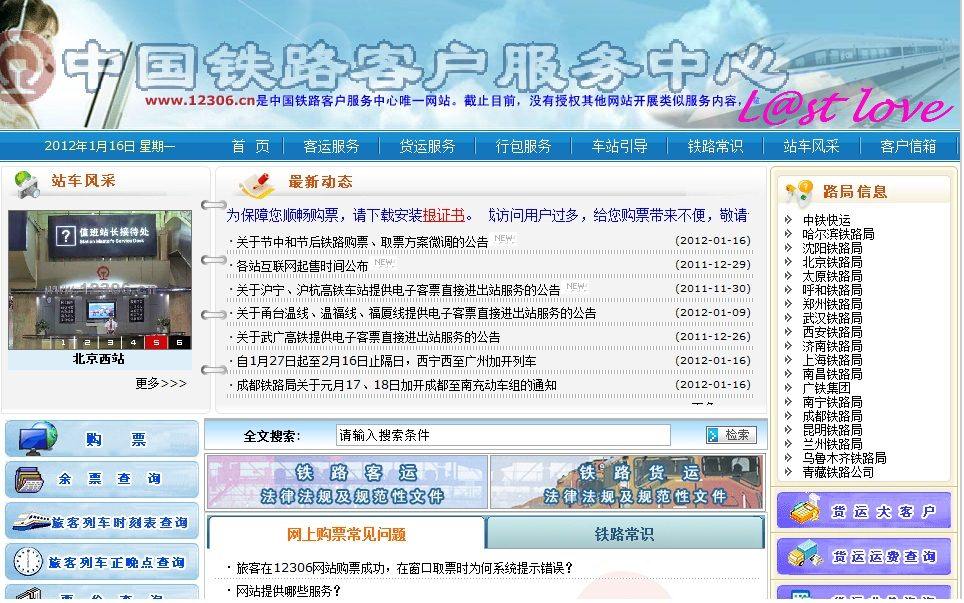The image size is (964, 603).
Task: Select slide number 6 on station photo
Action: (180, 342)
